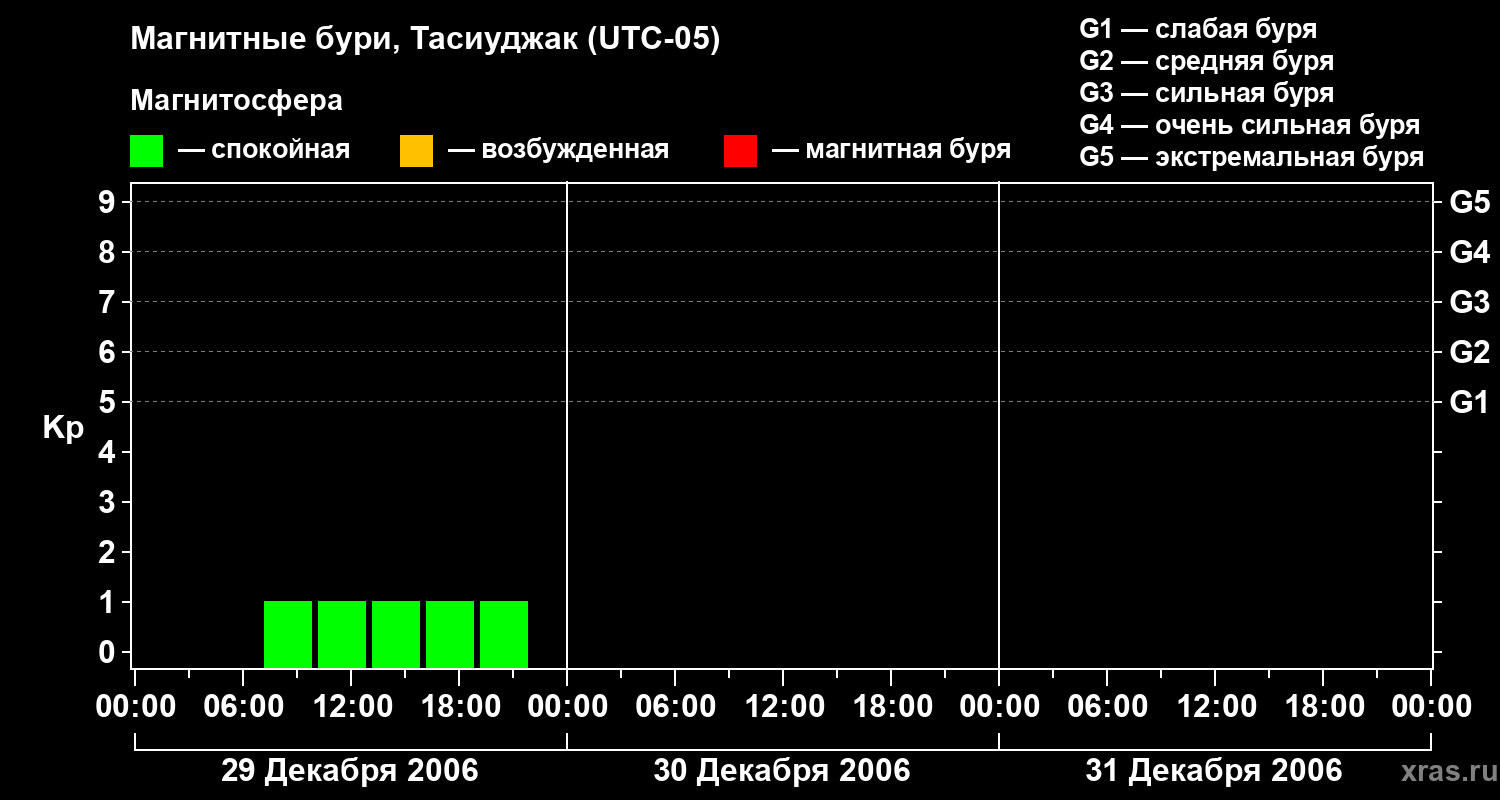Select the first green Kp bar on 29 December
Image resolution: width=1500 pixels, height=800 pixels.
coord(288,634)
